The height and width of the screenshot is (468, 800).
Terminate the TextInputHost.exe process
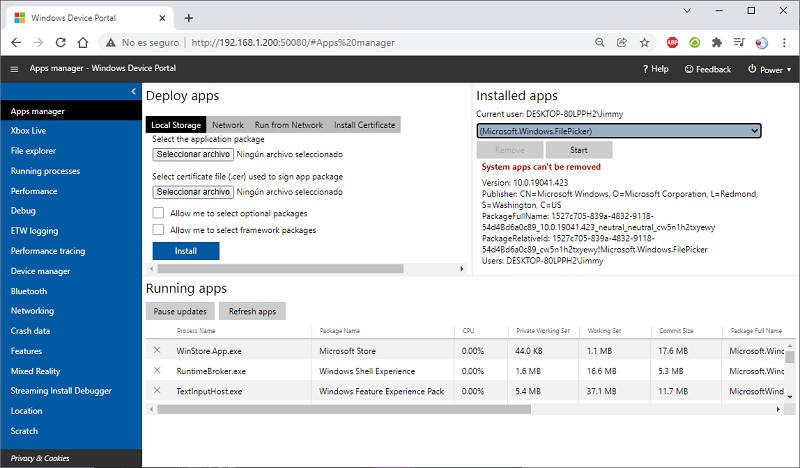tap(157, 390)
